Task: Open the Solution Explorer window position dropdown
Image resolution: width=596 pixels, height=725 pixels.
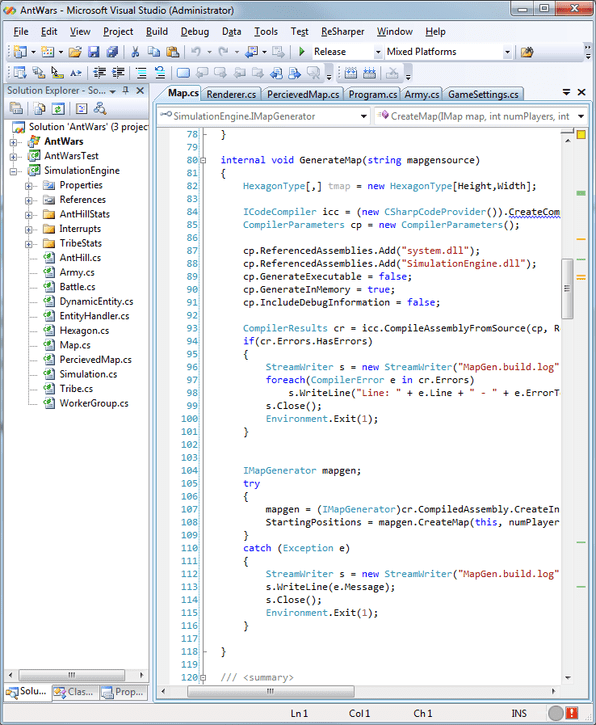Action: (112, 91)
